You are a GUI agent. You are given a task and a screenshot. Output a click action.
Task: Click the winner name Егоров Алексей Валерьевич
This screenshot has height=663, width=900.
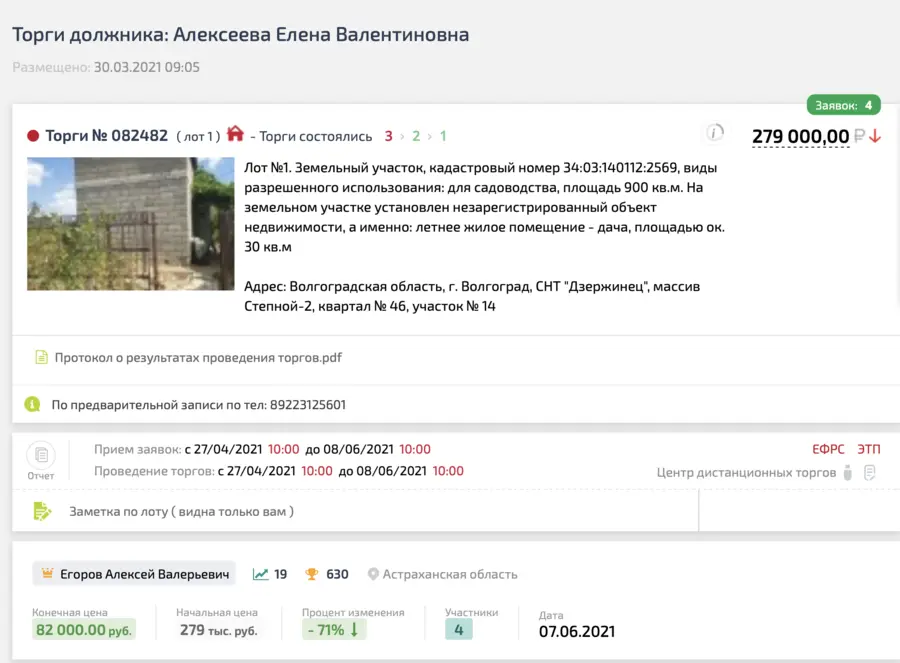point(145,574)
